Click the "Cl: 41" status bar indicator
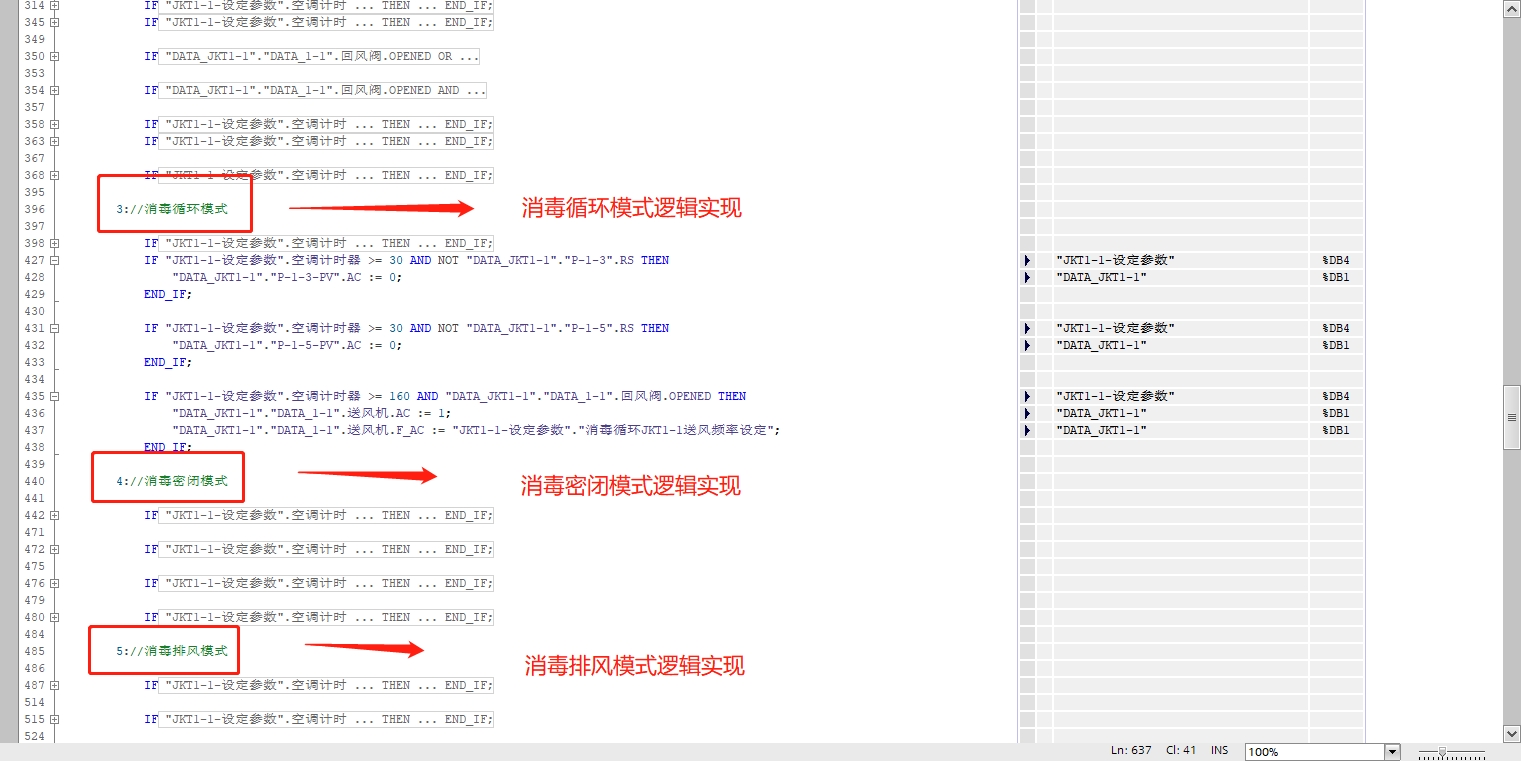 (x=1181, y=750)
